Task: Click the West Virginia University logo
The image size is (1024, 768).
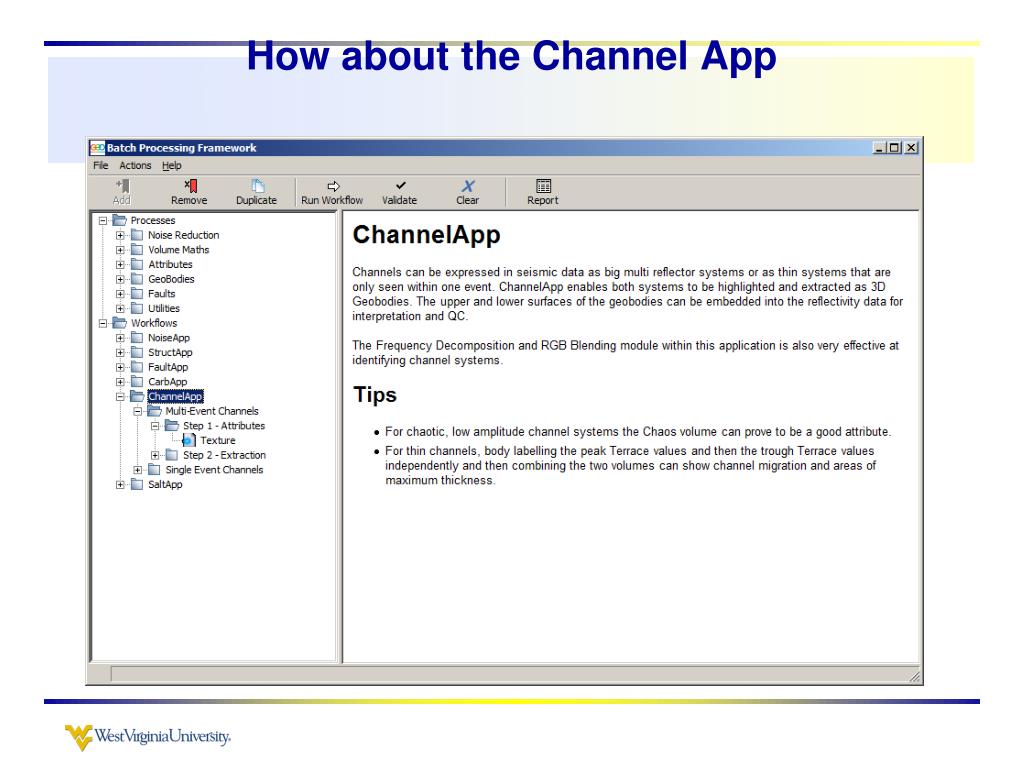Action: click(148, 737)
